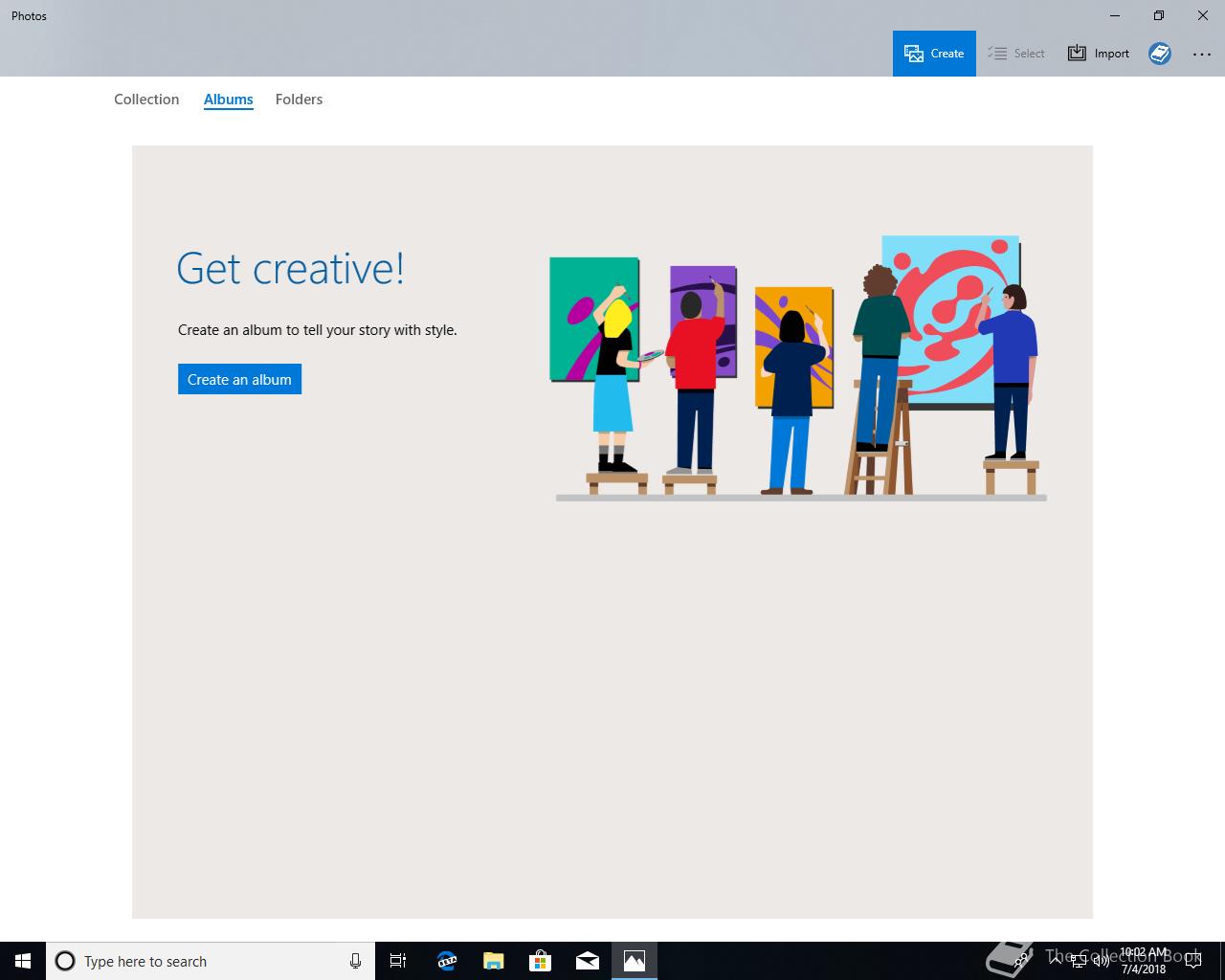1225x980 pixels.
Task: Open the Folders tab
Action: [x=299, y=100]
